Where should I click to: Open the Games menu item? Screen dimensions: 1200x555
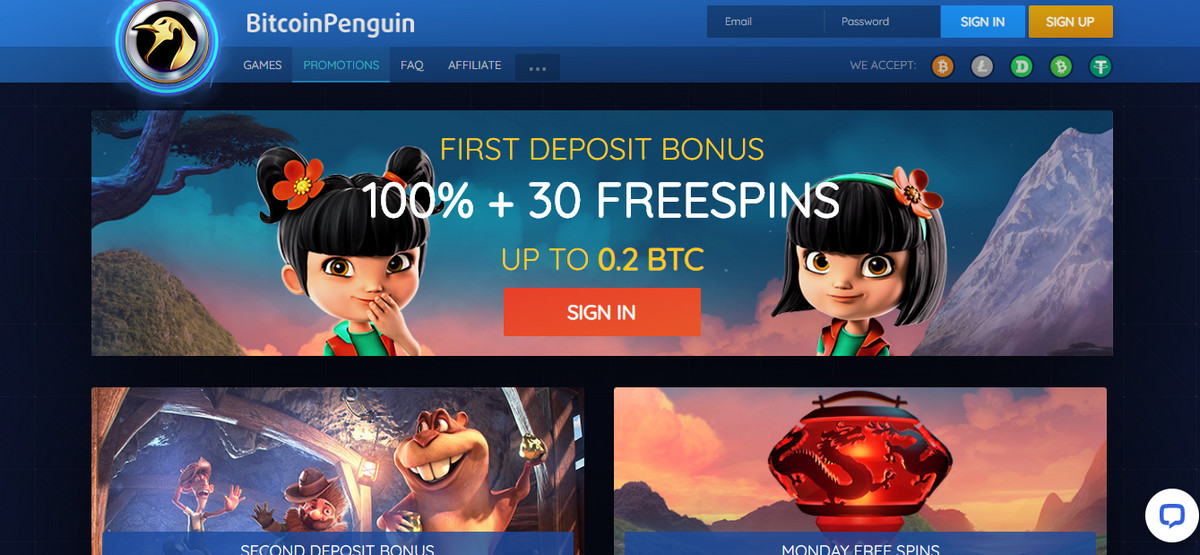pyautogui.click(x=263, y=65)
